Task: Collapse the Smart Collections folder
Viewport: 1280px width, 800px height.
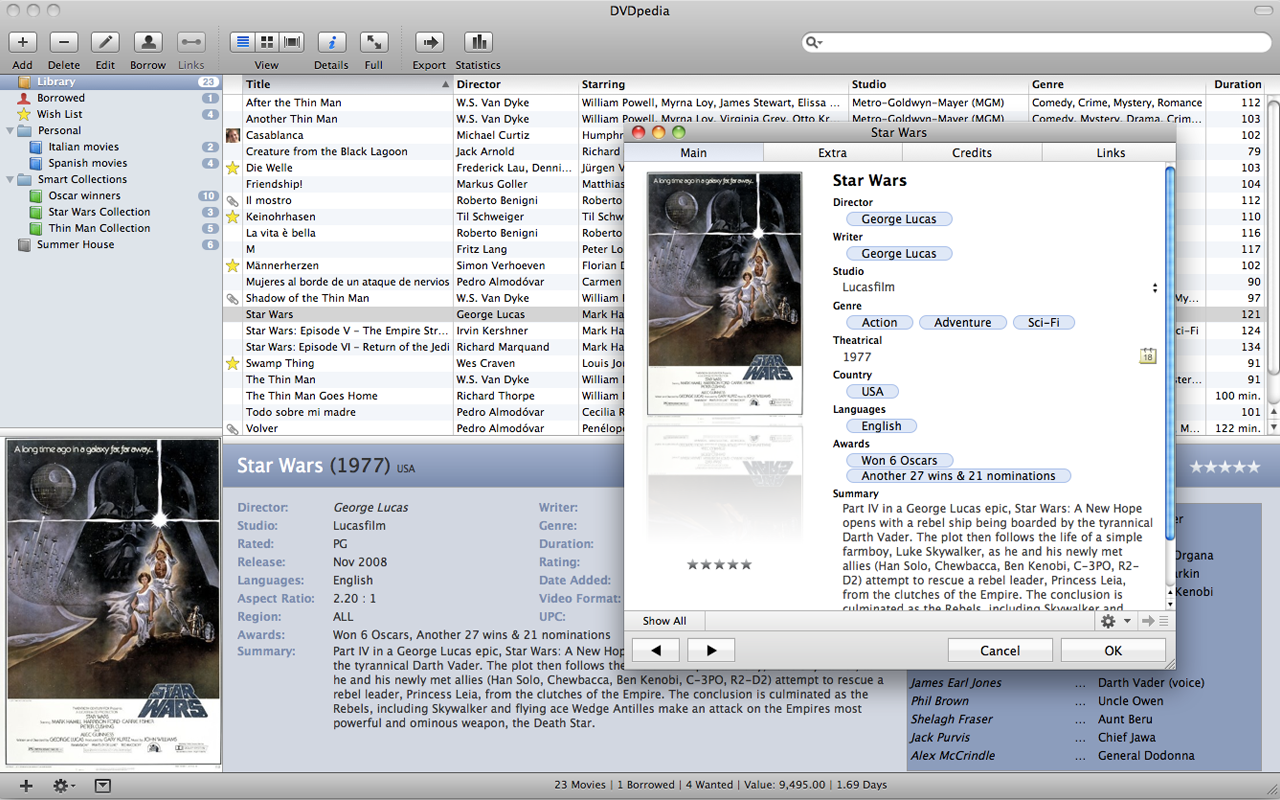Action: point(11,180)
